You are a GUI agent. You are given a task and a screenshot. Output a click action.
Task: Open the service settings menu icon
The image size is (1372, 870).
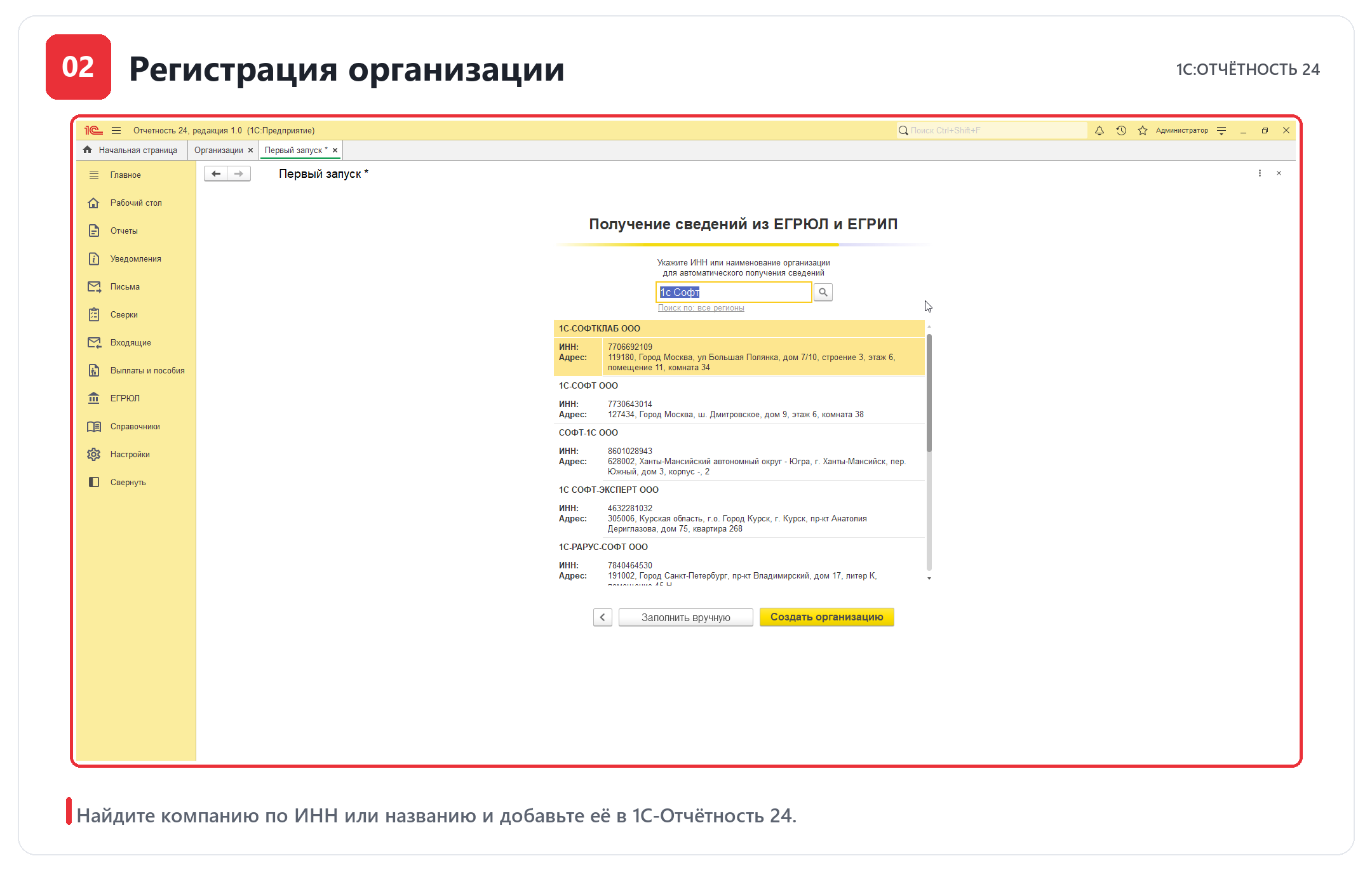1221,130
